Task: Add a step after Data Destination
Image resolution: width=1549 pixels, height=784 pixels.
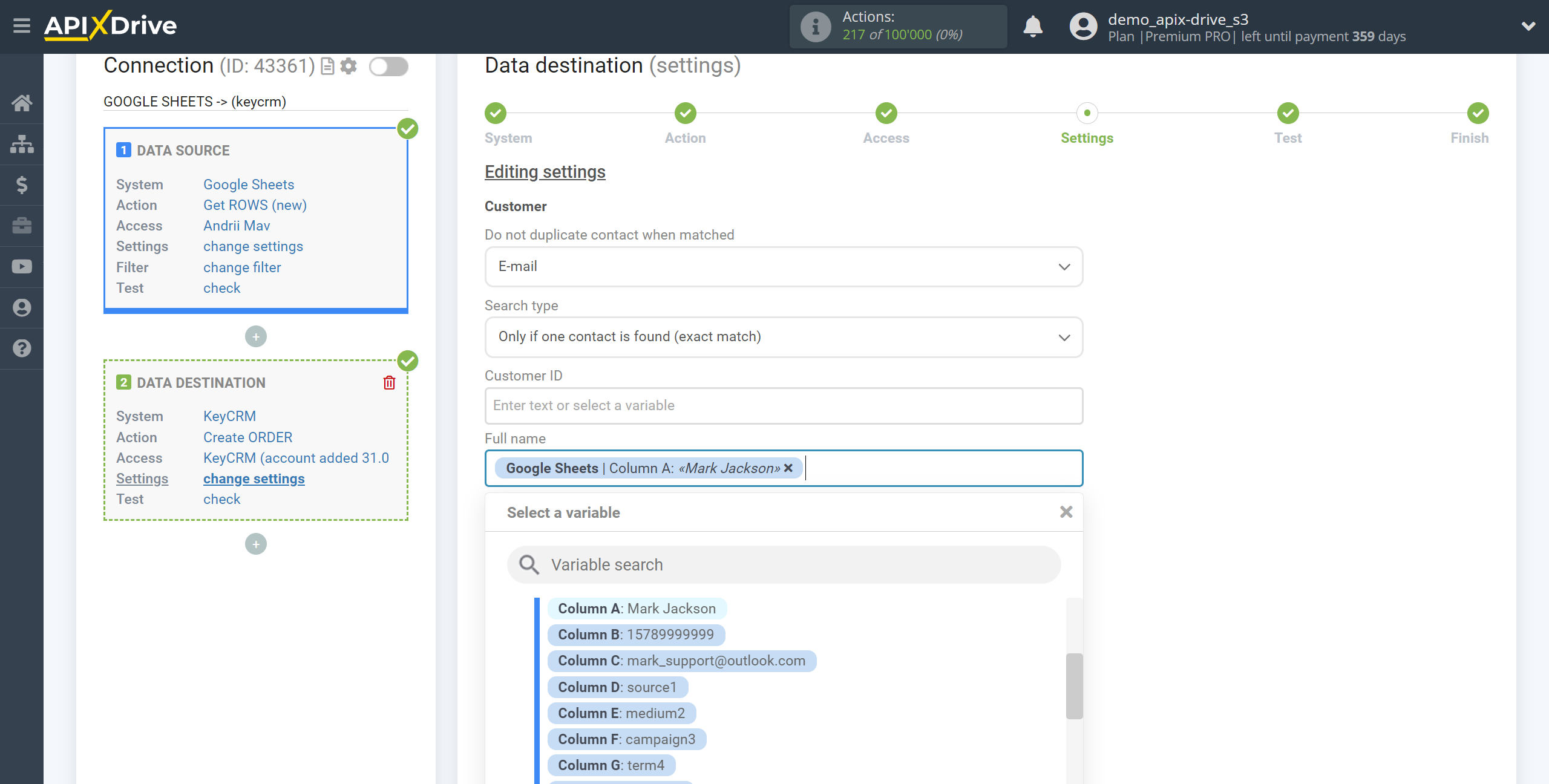Action: tap(256, 544)
